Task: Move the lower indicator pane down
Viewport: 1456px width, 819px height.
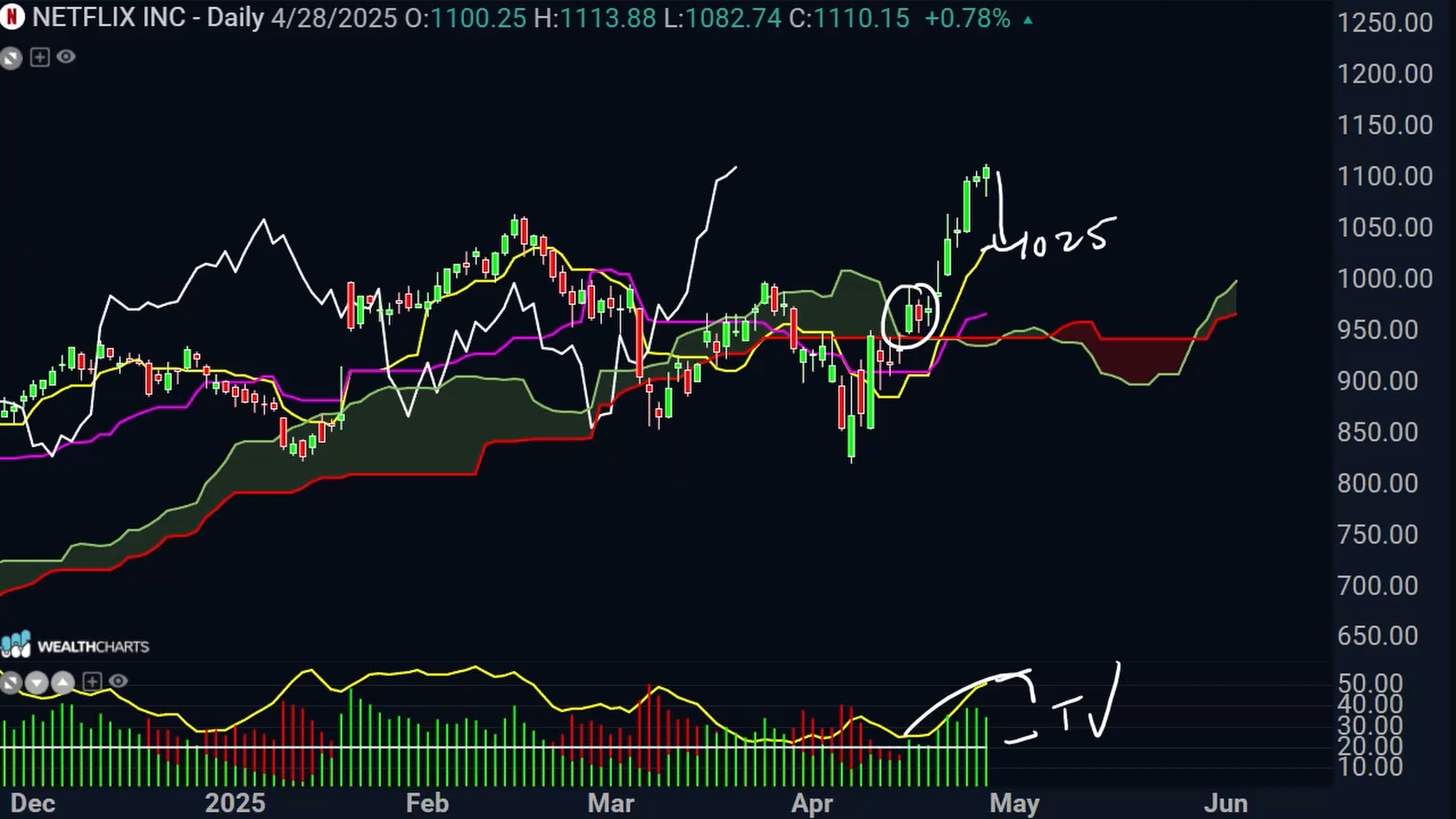Action: [36, 682]
